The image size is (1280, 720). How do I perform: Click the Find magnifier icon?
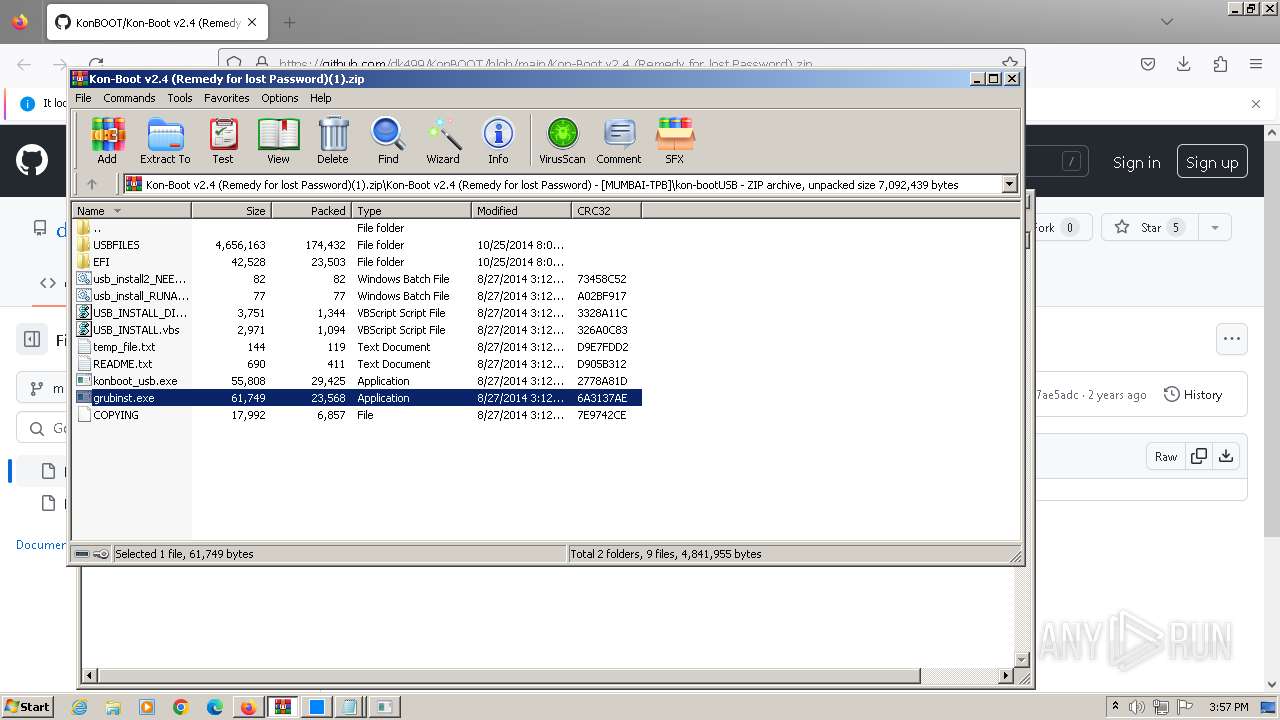tap(388, 140)
